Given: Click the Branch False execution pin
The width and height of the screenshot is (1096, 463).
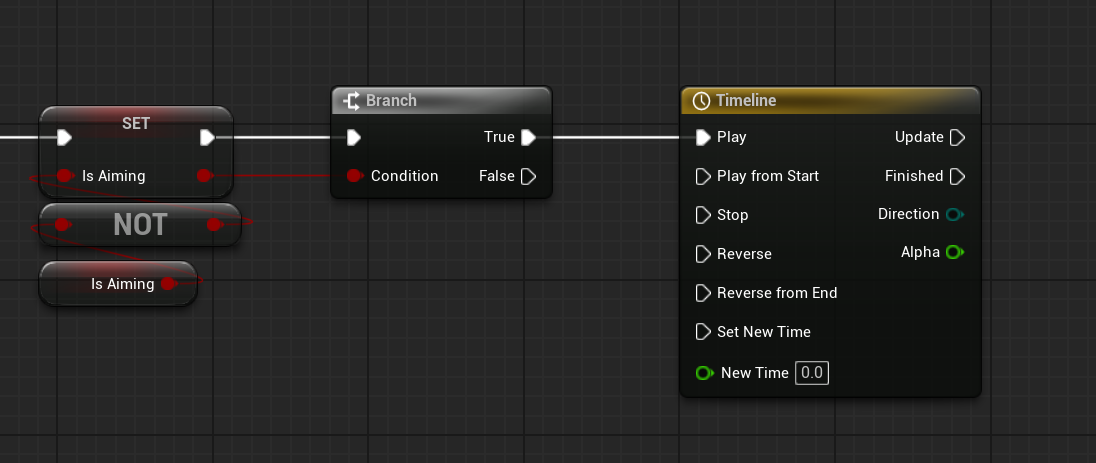Looking at the screenshot, I should pyautogui.click(x=528, y=176).
